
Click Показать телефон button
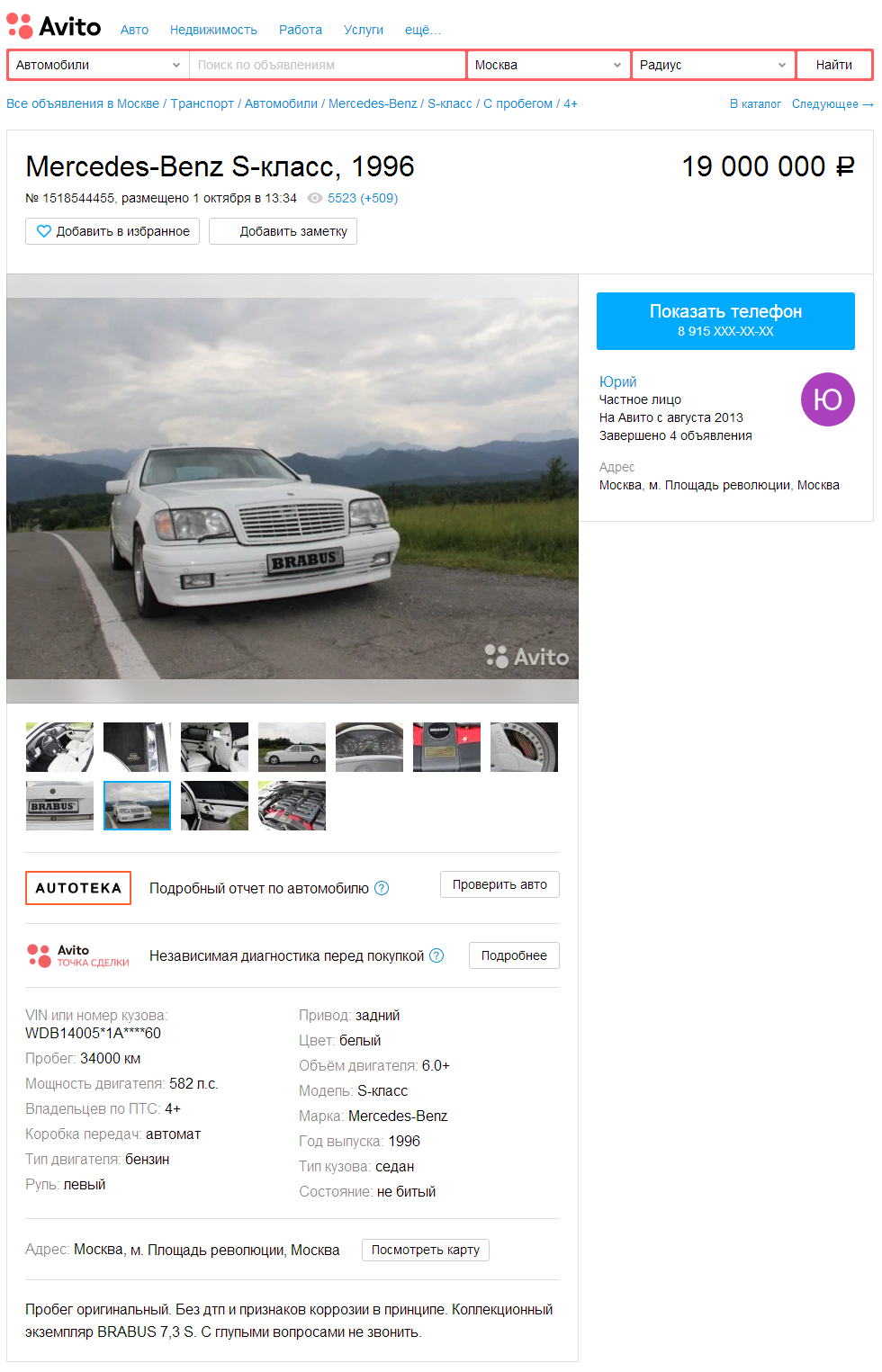pos(725,321)
